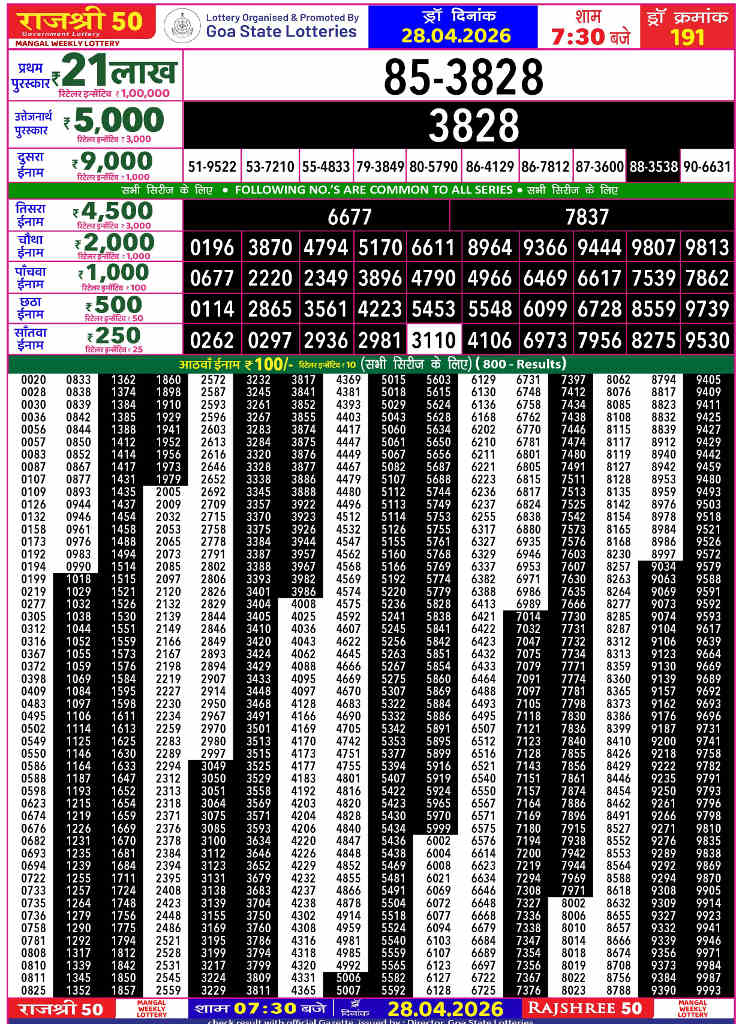Viewport: 739px width, 1024px height.
Task: Click the sixth prize amount ₹500
Action: [114, 305]
